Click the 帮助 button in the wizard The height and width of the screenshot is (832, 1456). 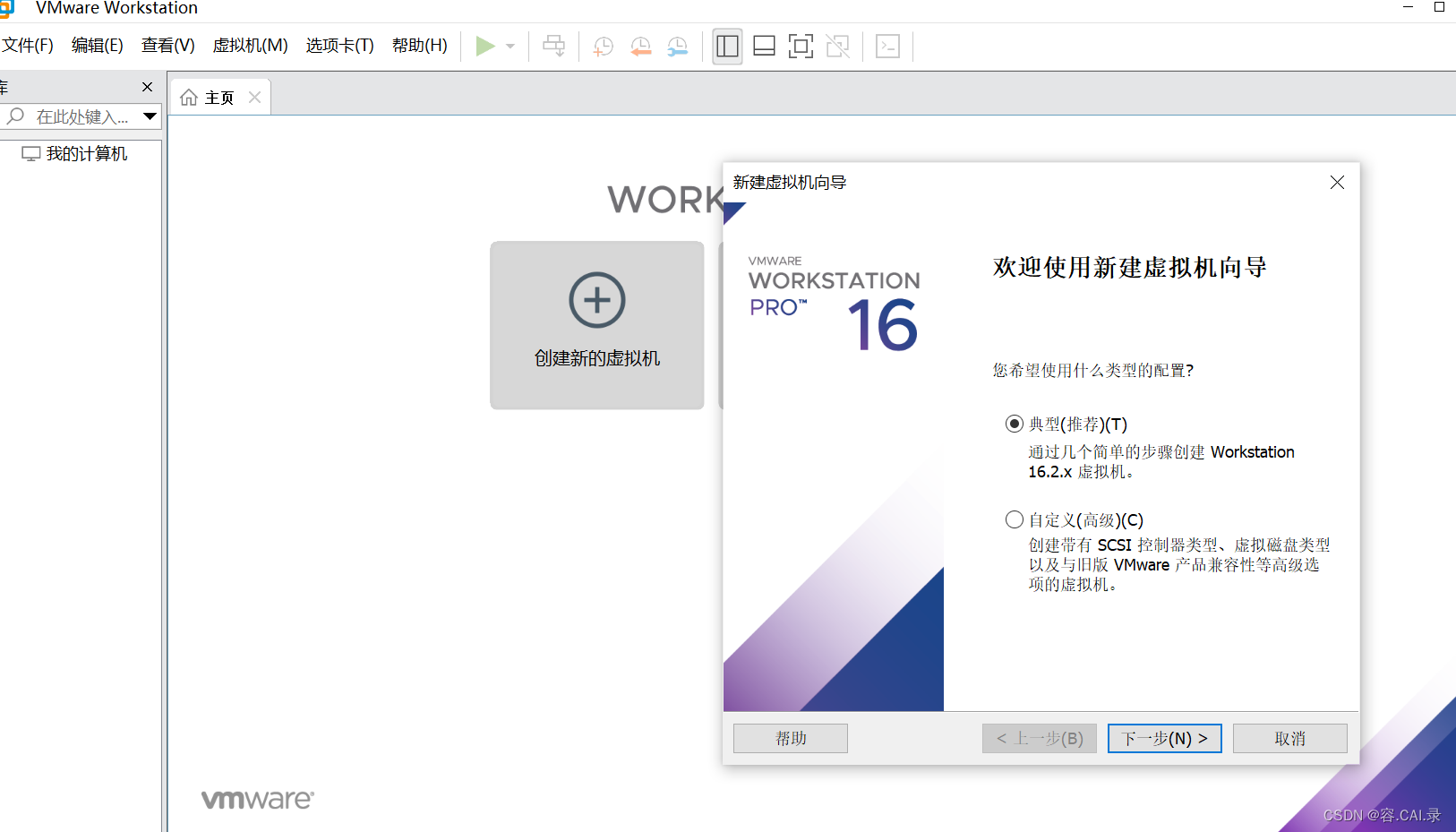coord(791,738)
